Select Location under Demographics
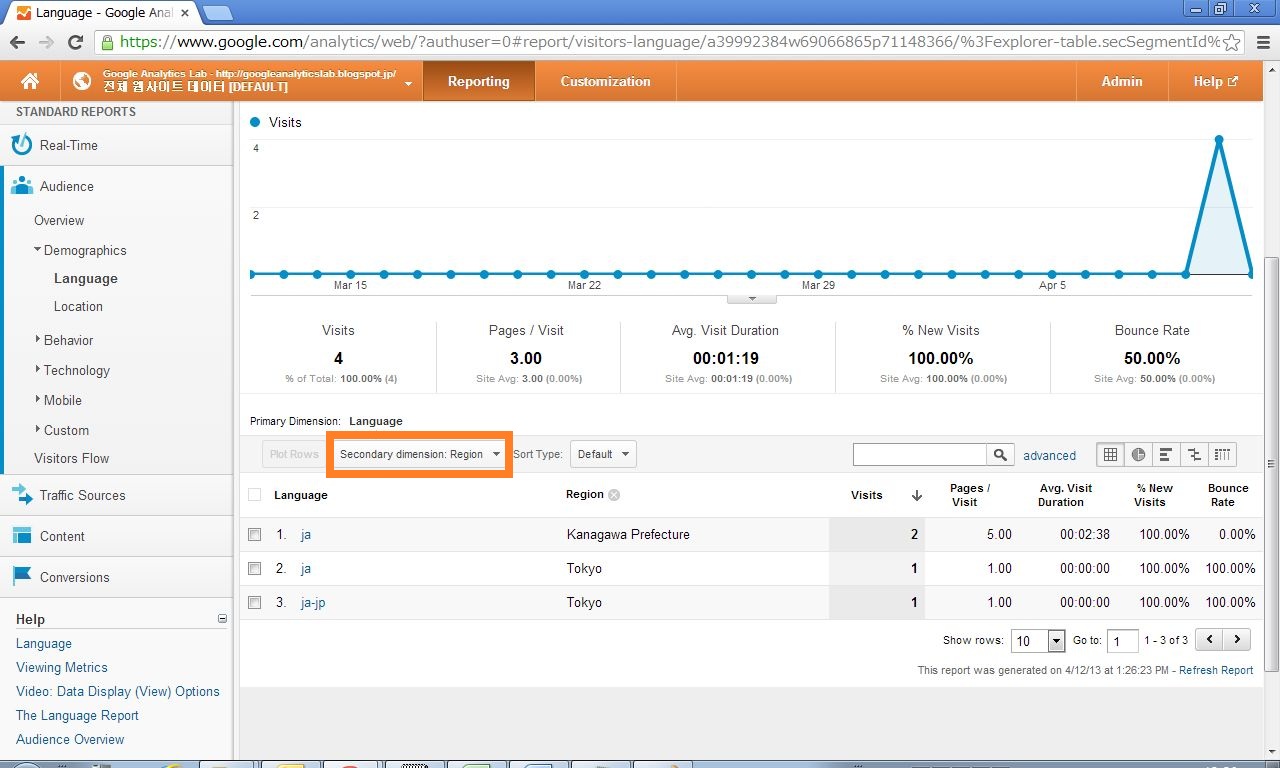 78,306
